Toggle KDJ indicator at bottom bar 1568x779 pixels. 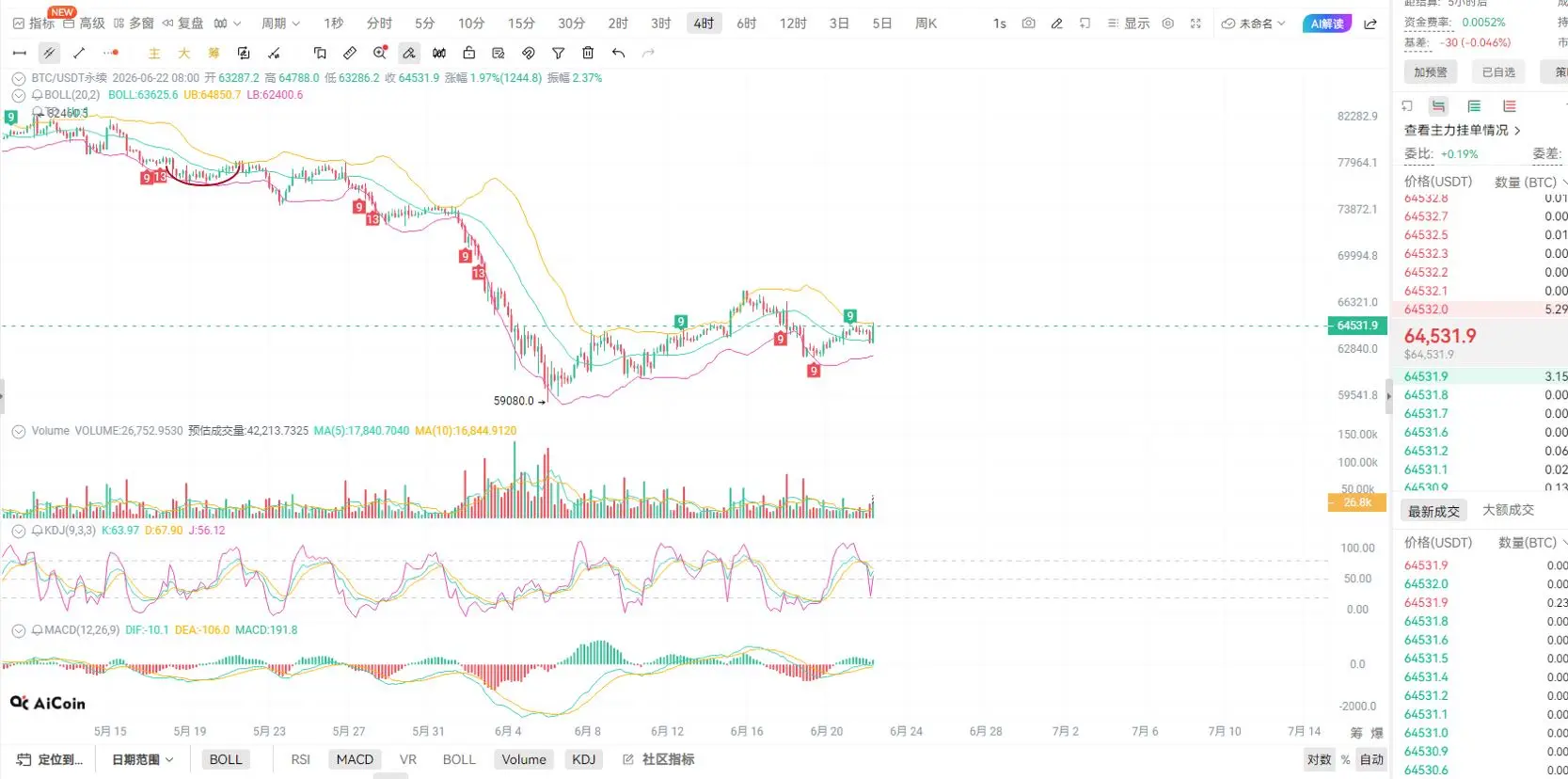click(x=584, y=759)
